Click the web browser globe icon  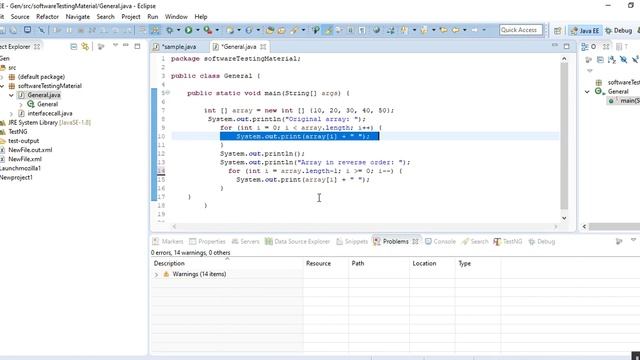[376, 30]
